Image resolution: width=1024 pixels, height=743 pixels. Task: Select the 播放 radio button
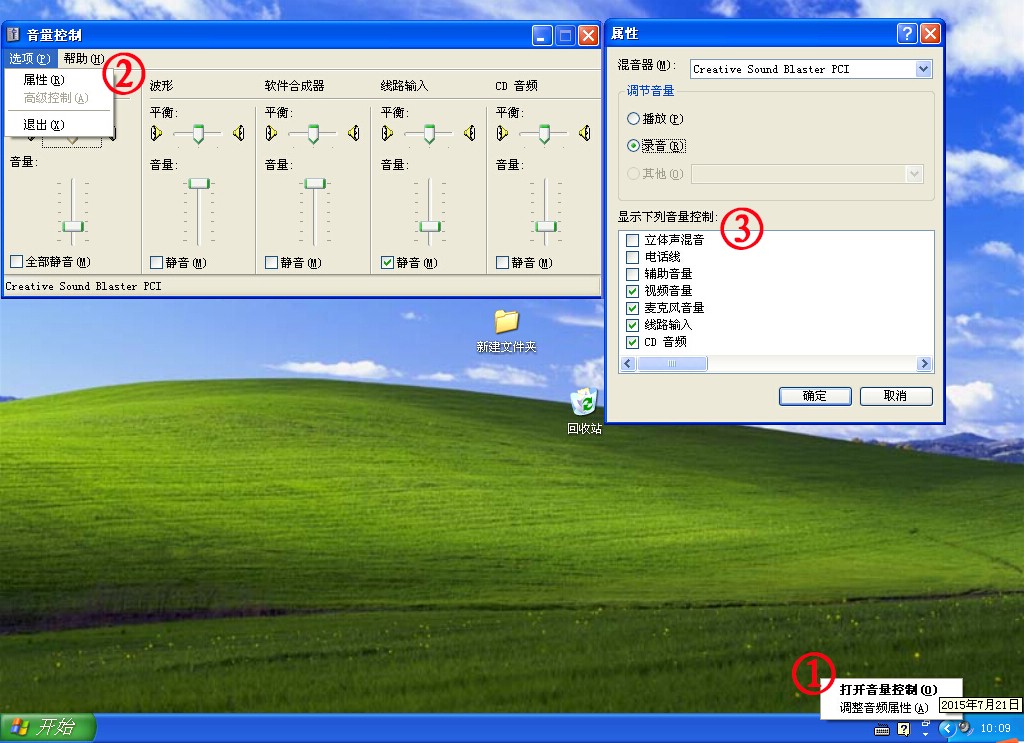click(x=633, y=119)
